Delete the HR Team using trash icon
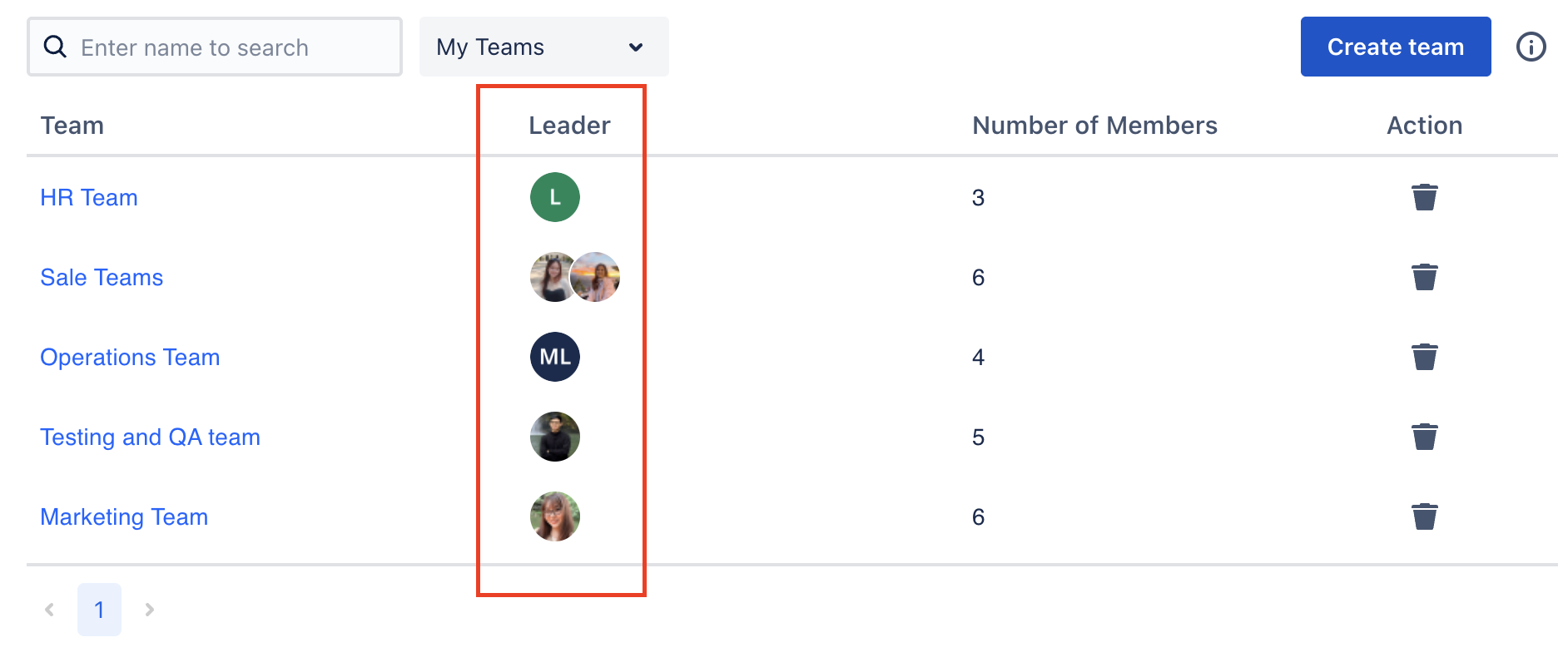This screenshot has height=667, width=1568. (x=1424, y=197)
